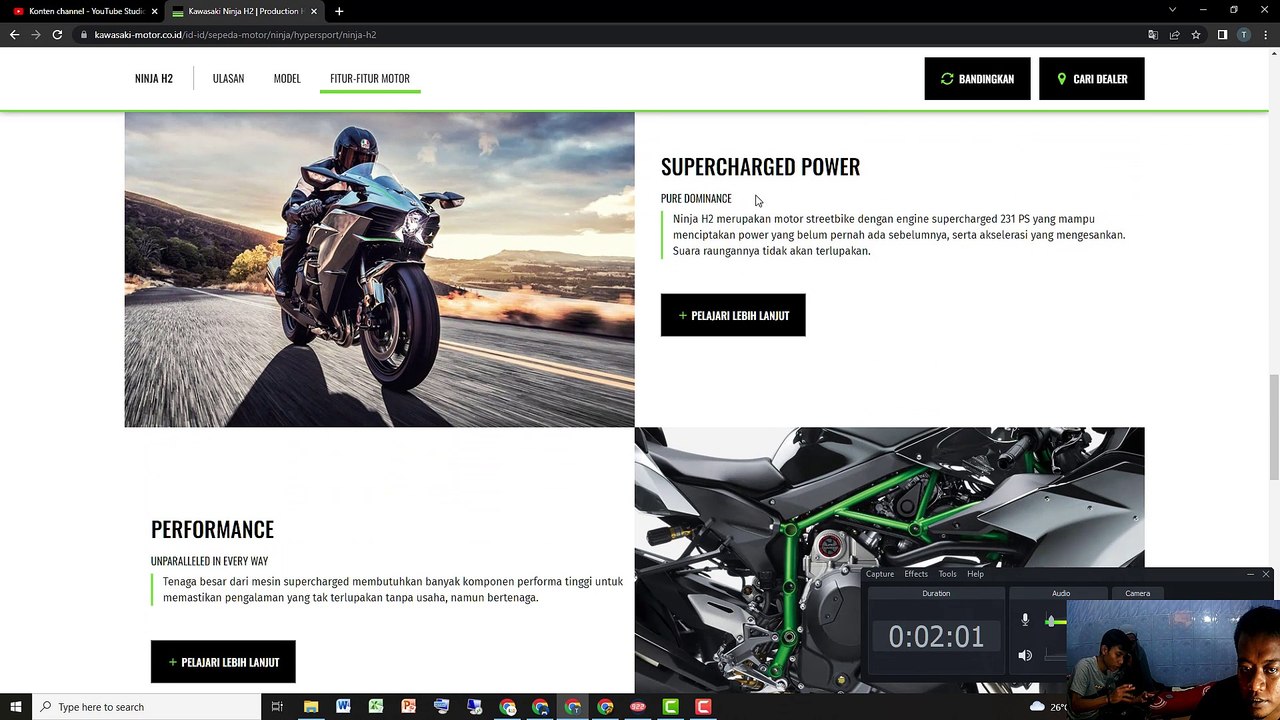The image size is (1280, 720).
Task: Open PowerPoint from the taskbar
Action: 408,707
